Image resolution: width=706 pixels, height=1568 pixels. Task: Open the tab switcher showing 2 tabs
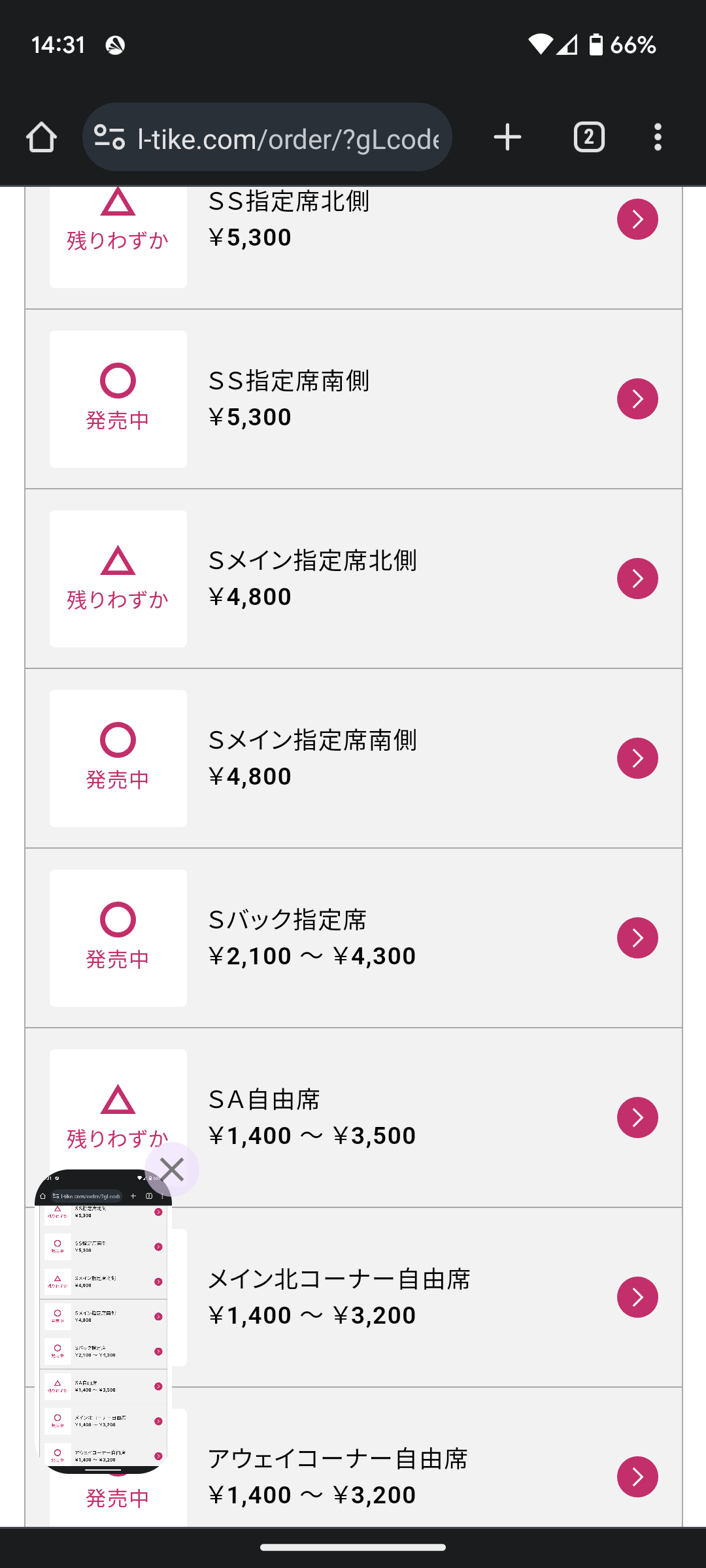point(589,138)
